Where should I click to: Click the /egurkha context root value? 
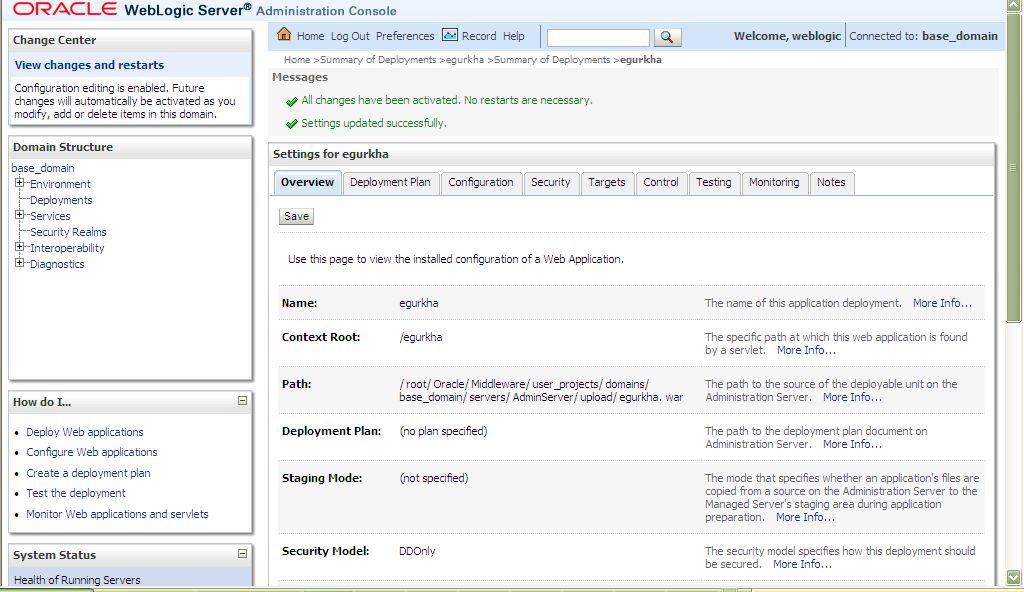tap(421, 337)
